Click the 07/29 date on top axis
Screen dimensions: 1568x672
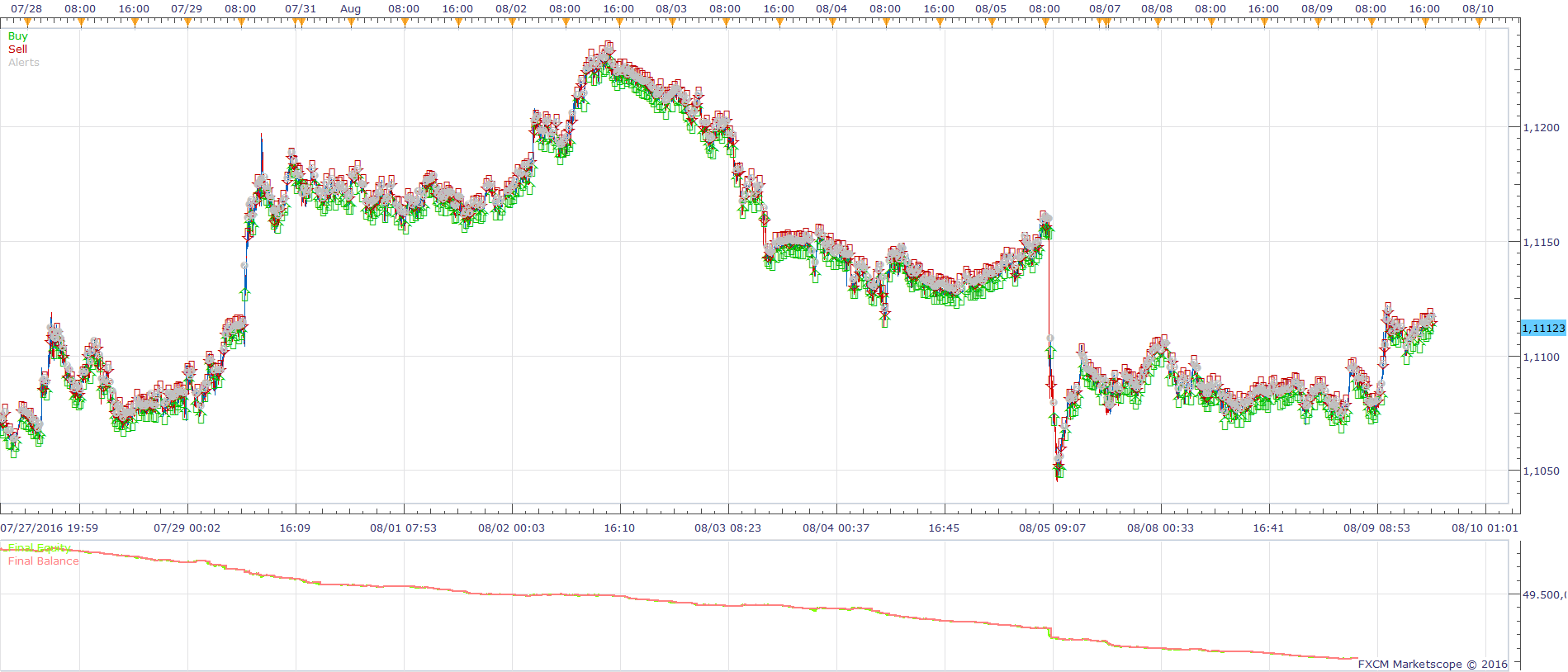(187, 9)
